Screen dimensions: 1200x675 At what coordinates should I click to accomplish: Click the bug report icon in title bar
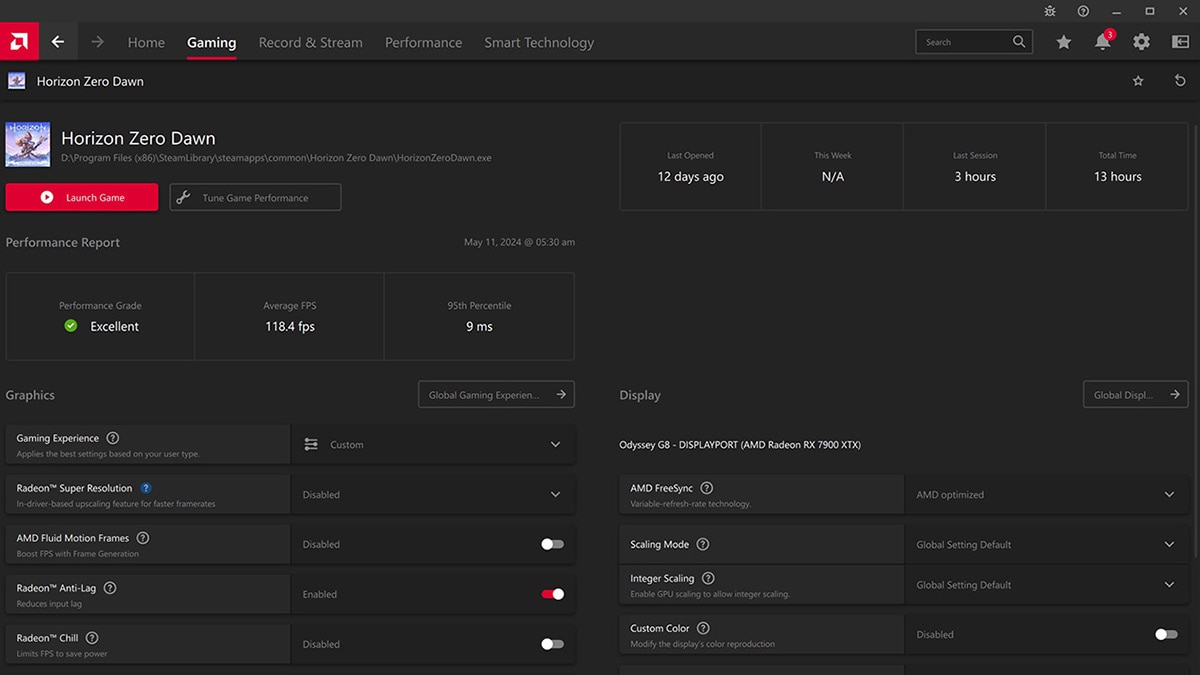coord(1049,11)
